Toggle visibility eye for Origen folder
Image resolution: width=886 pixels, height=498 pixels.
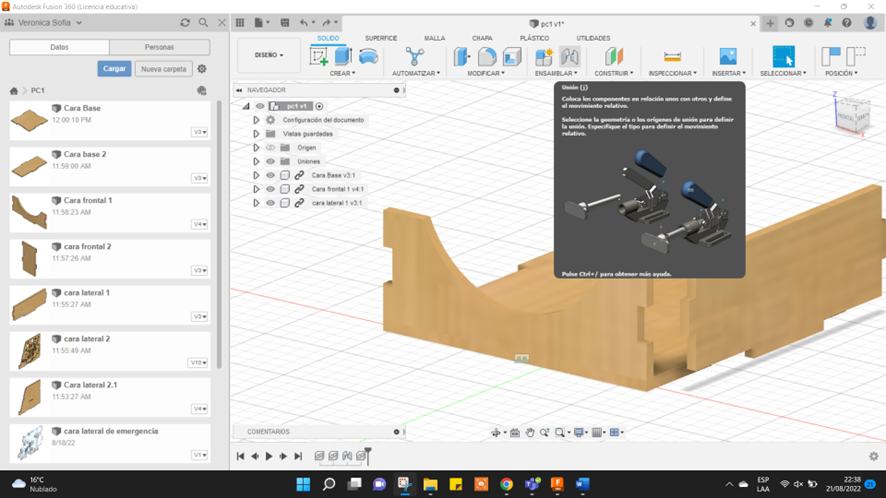point(271,148)
